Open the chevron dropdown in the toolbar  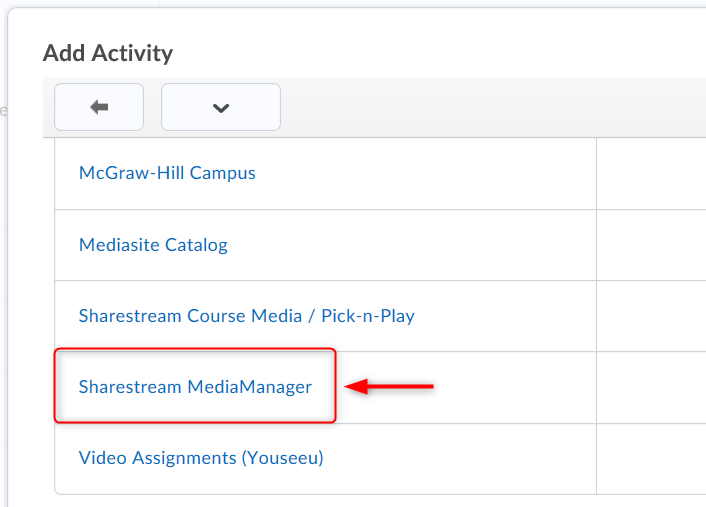221,107
